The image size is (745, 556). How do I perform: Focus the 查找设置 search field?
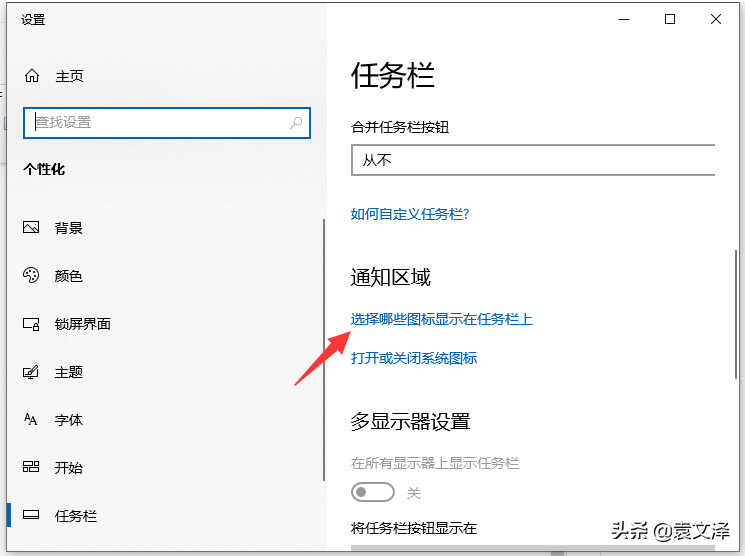167,123
